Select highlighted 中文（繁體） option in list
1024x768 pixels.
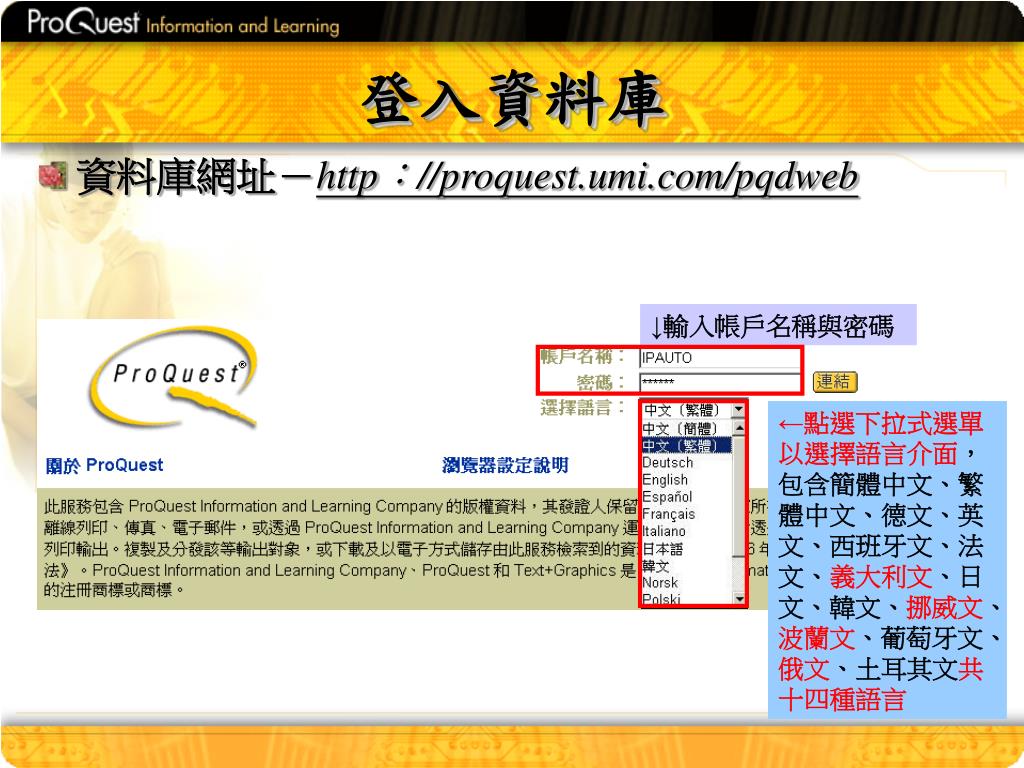[x=686, y=445]
